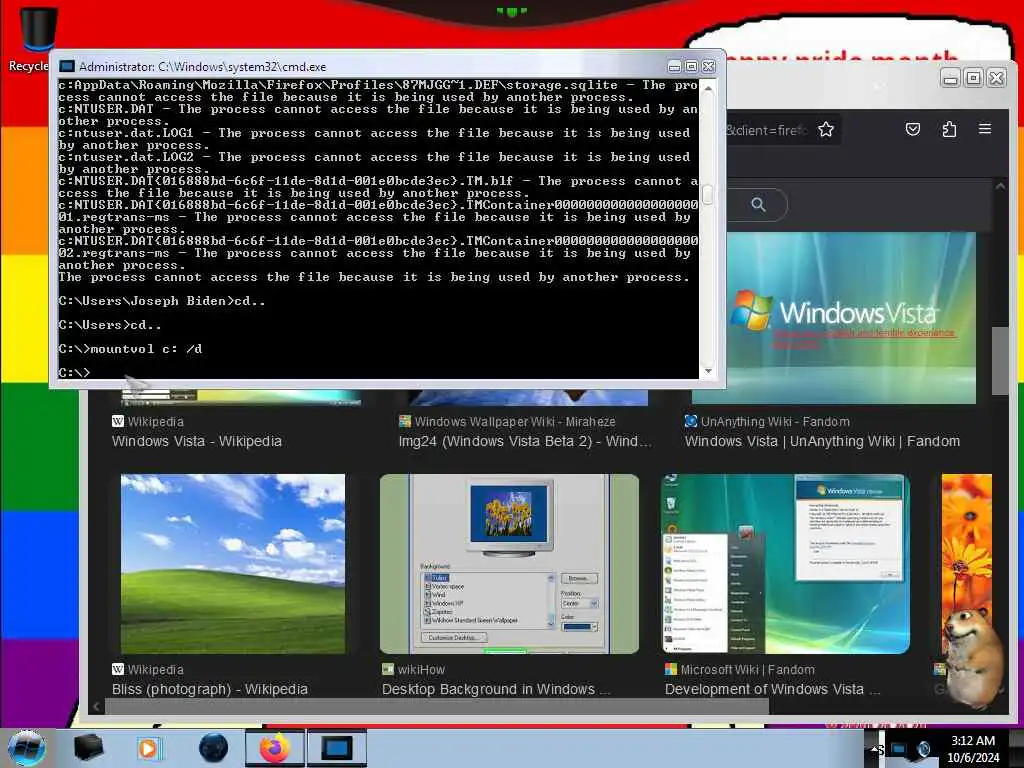Click the UnAnything Wiki favicon
Image resolution: width=1024 pixels, height=768 pixels.
click(x=691, y=421)
